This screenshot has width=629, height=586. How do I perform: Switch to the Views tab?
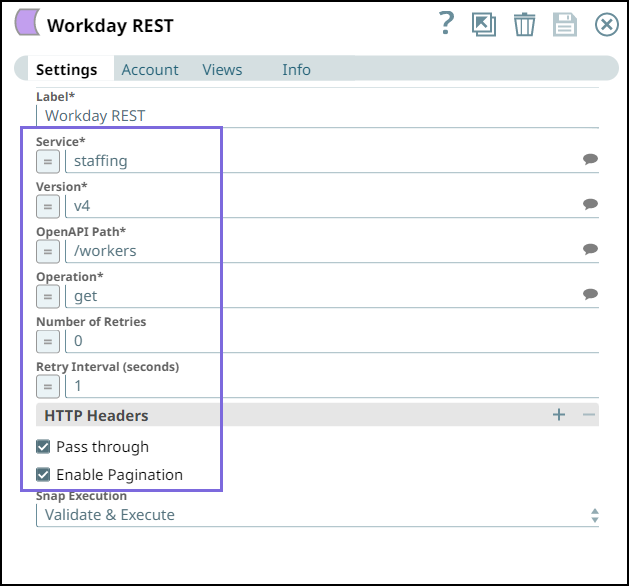tap(222, 70)
